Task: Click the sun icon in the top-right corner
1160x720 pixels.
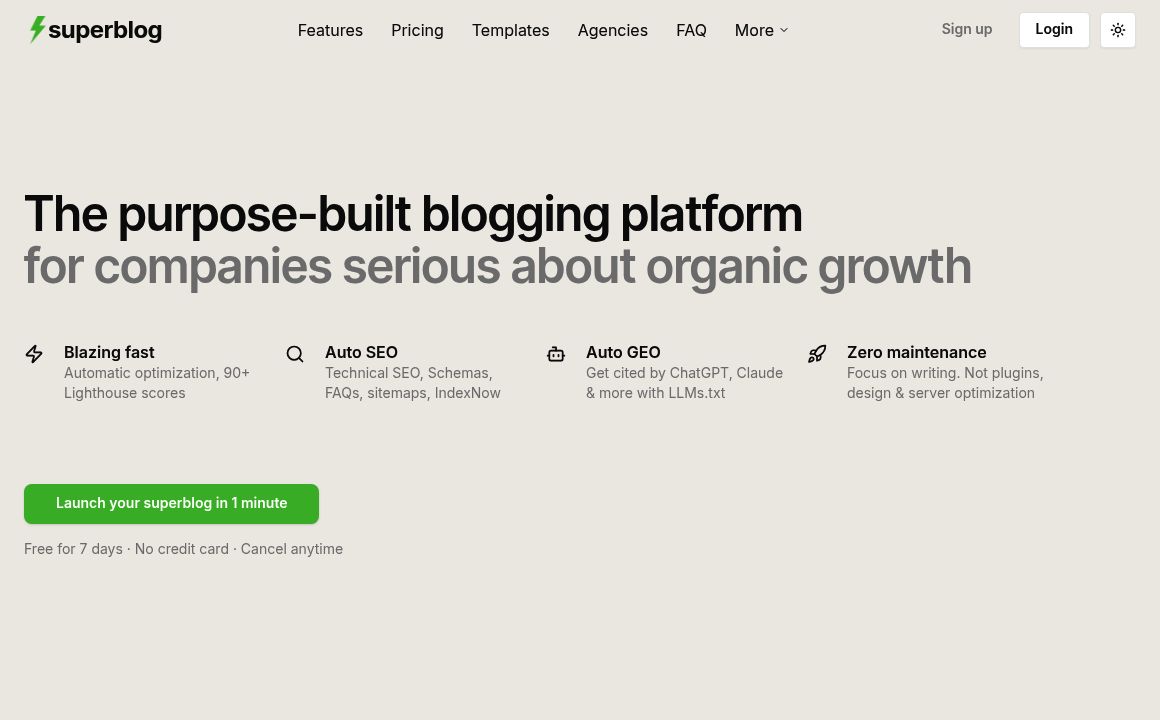Action: click(x=1117, y=30)
